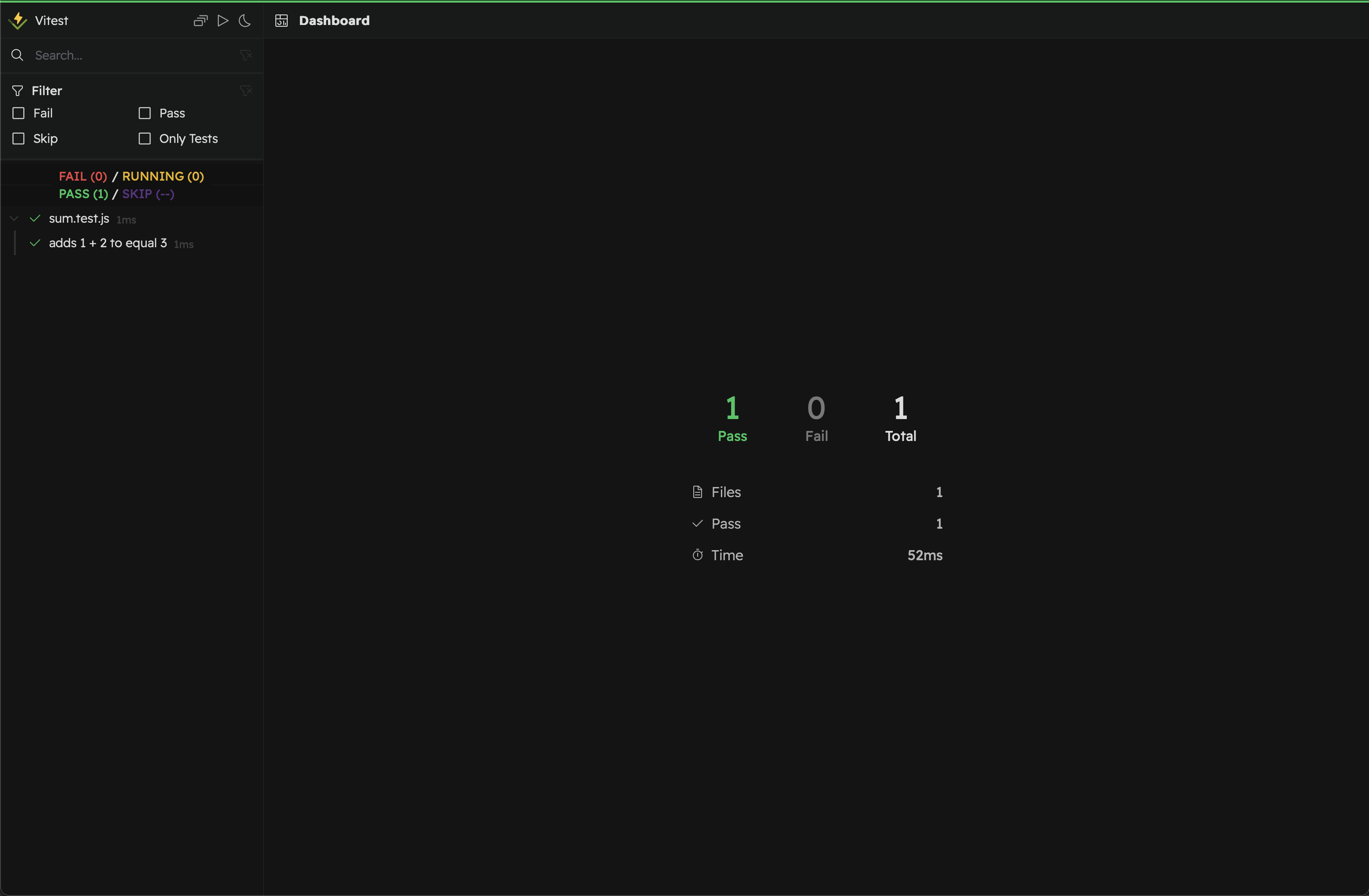Enable the Pass filter checkbox
Image resolution: width=1369 pixels, height=896 pixels.
point(145,113)
